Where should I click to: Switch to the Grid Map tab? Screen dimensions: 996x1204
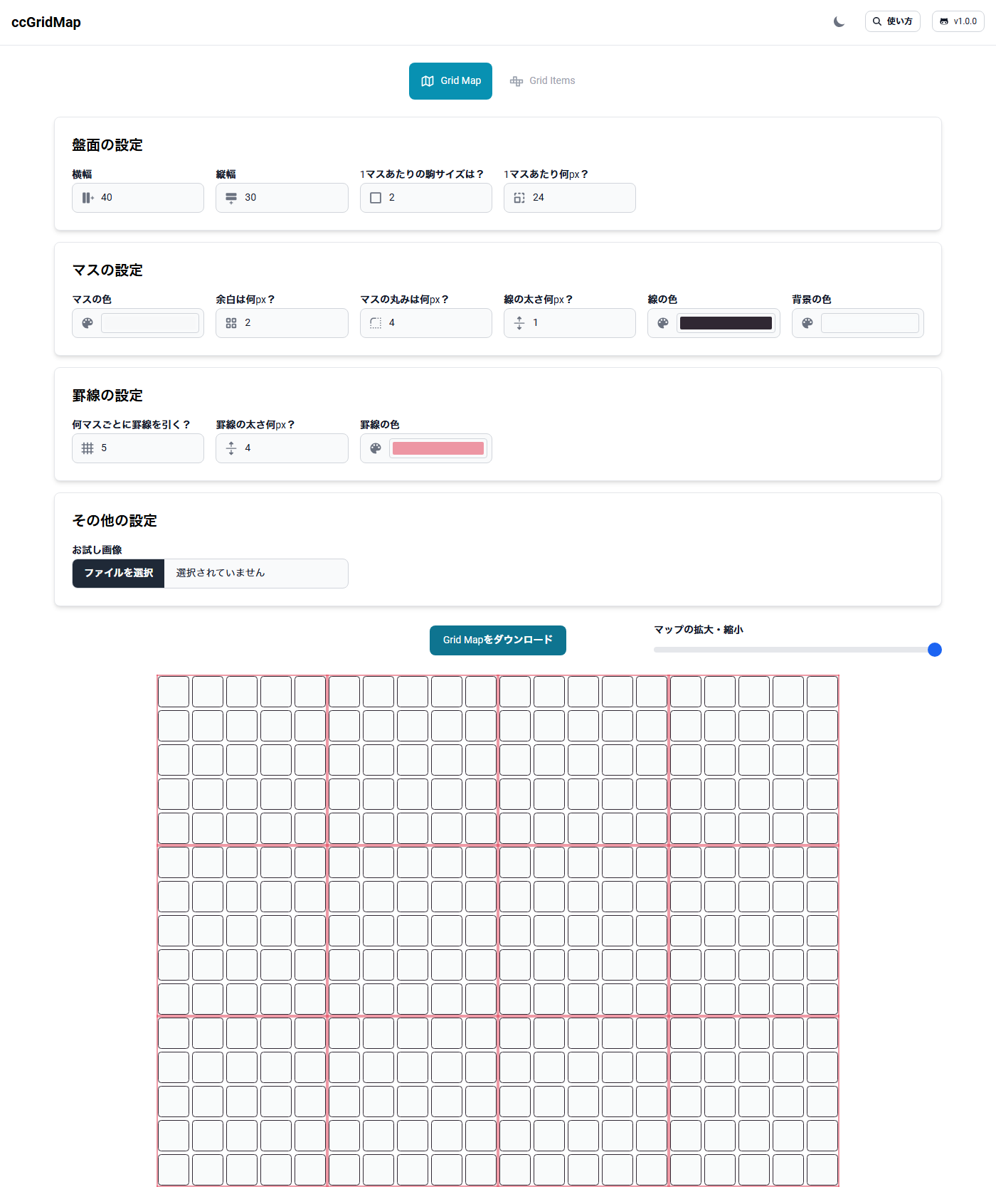(x=450, y=81)
